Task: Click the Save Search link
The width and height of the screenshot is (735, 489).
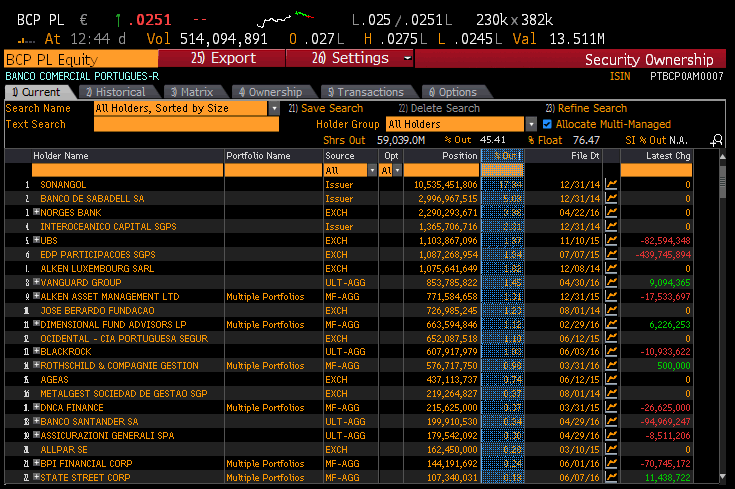Action: pyautogui.click(x=326, y=108)
